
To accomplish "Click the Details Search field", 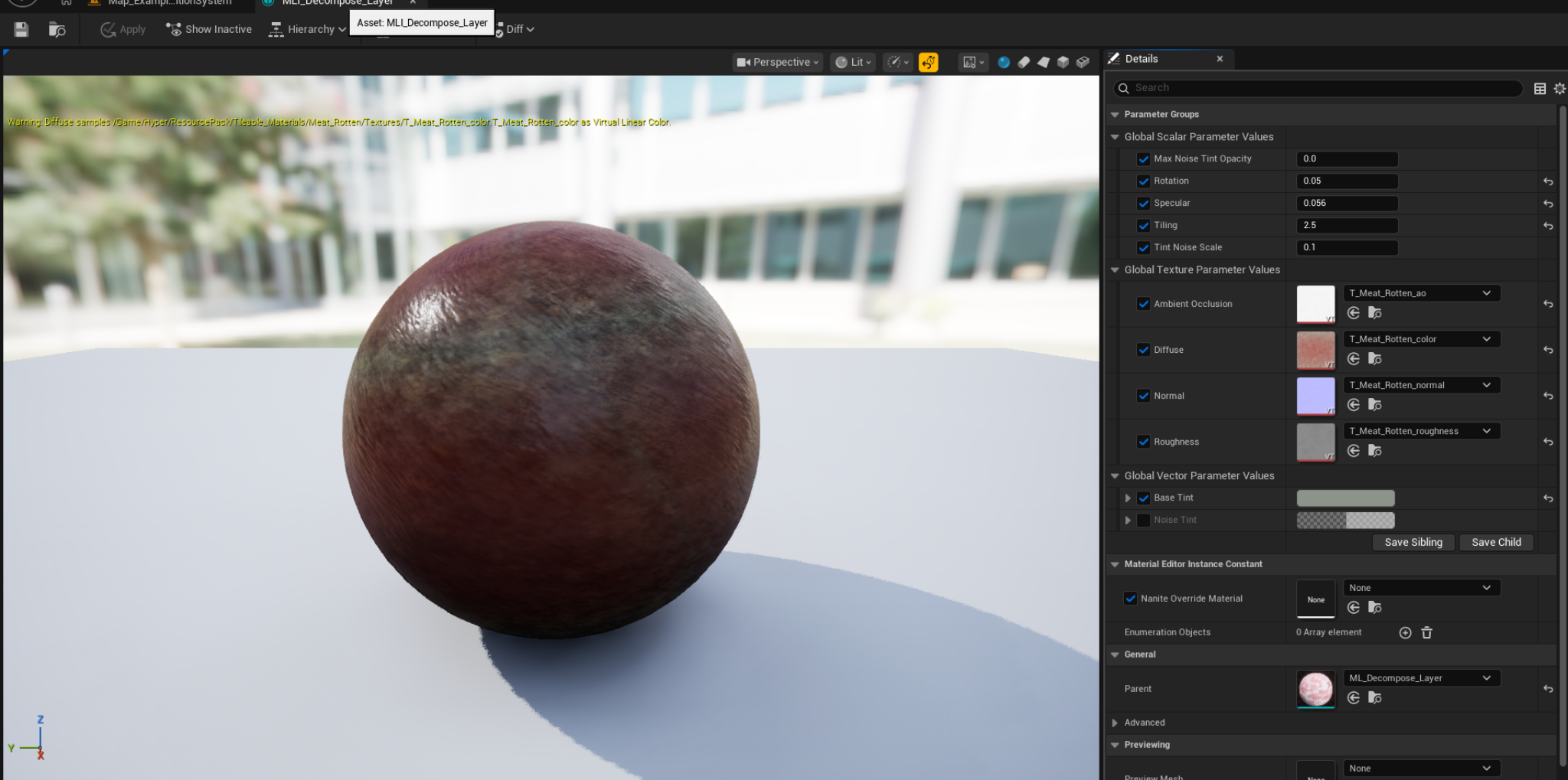I will point(1318,88).
